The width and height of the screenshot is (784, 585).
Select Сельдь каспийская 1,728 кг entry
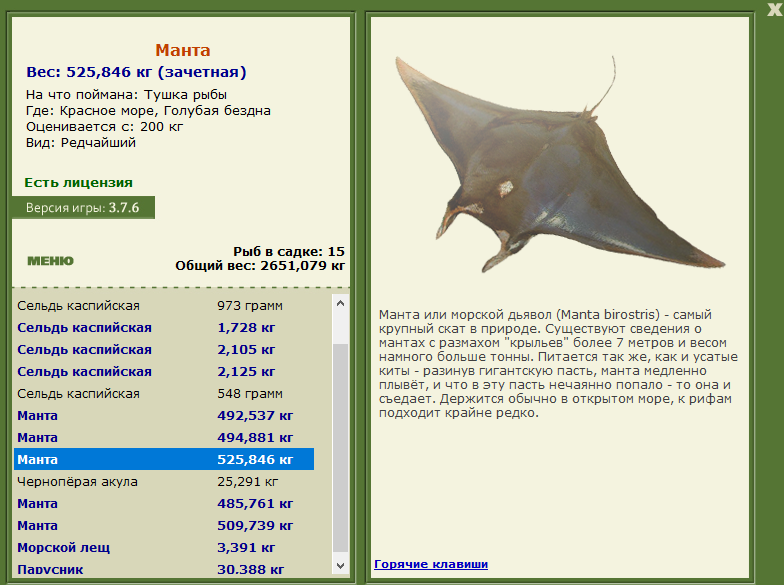[164, 328]
